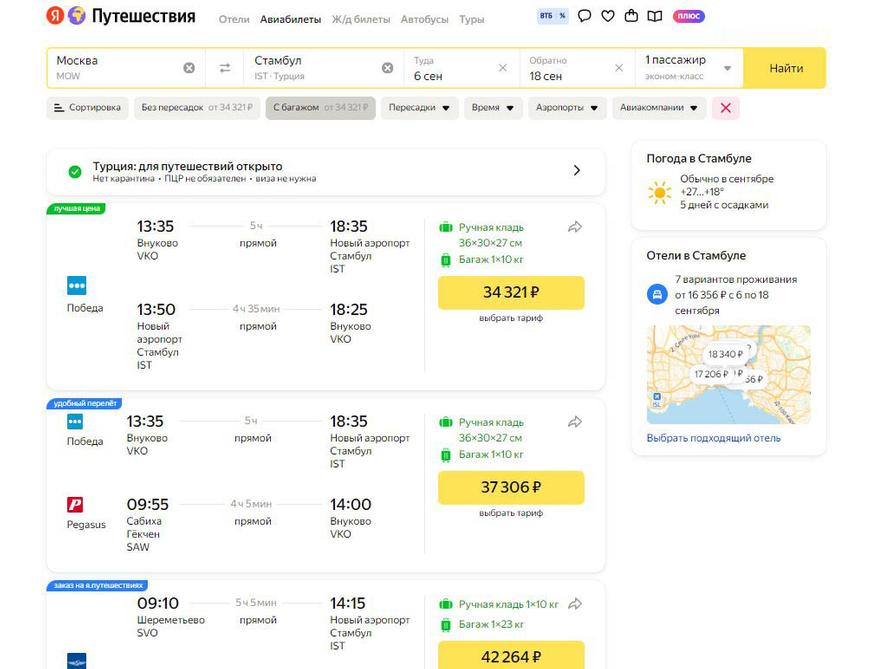
Task: Click the удобный перелёт label
Action: [x=84, y=403]
